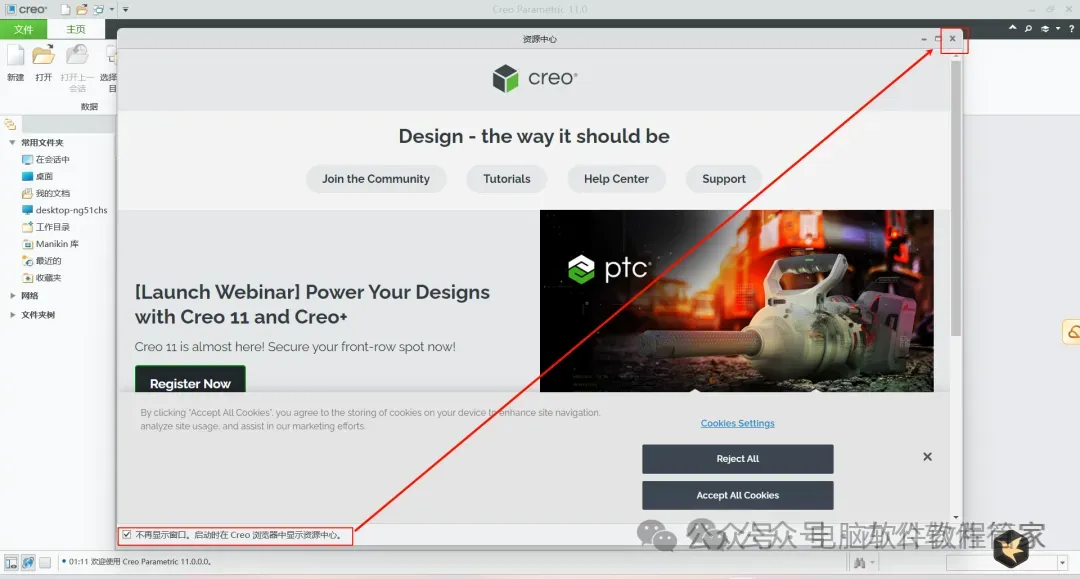Open the Manikin 库 entry
Image resolution: width=1080 pixels, height=579 pixels.
[51, 244]
